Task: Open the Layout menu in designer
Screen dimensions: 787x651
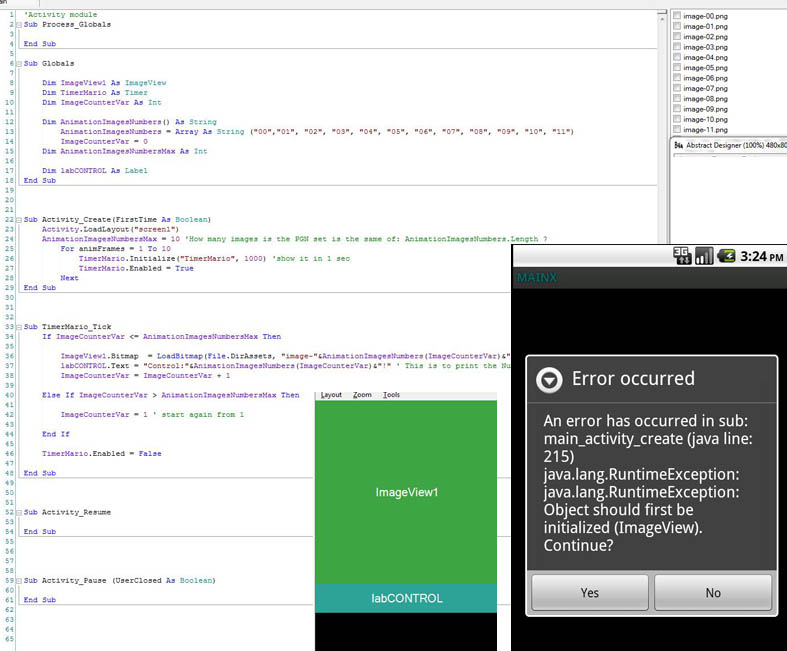Action: [x=331, y=395]
